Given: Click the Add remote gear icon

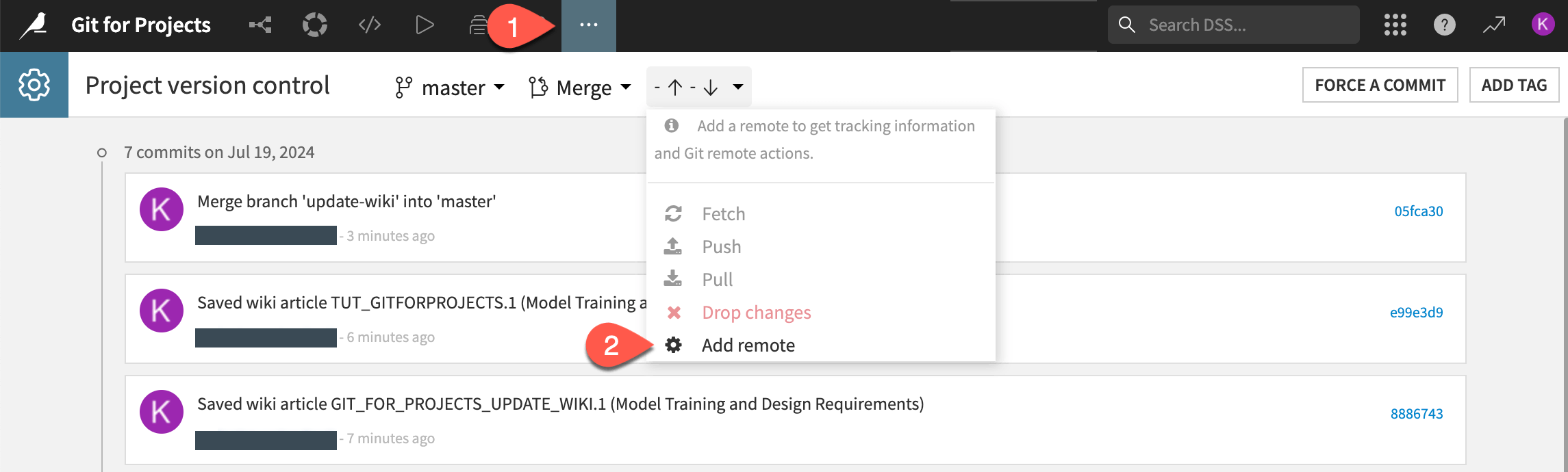Looking at the screenshot, I should (674, 345).
